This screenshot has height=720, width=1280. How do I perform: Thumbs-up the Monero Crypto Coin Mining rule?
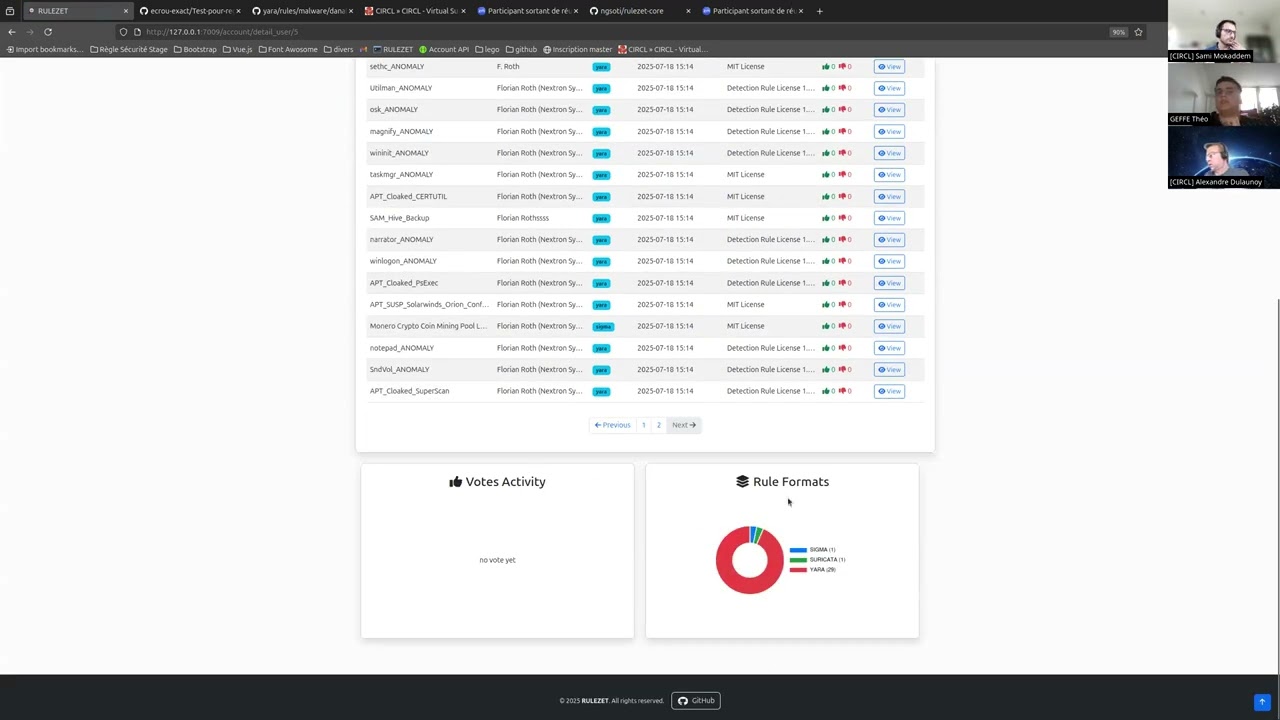click(x=826, y=326)
